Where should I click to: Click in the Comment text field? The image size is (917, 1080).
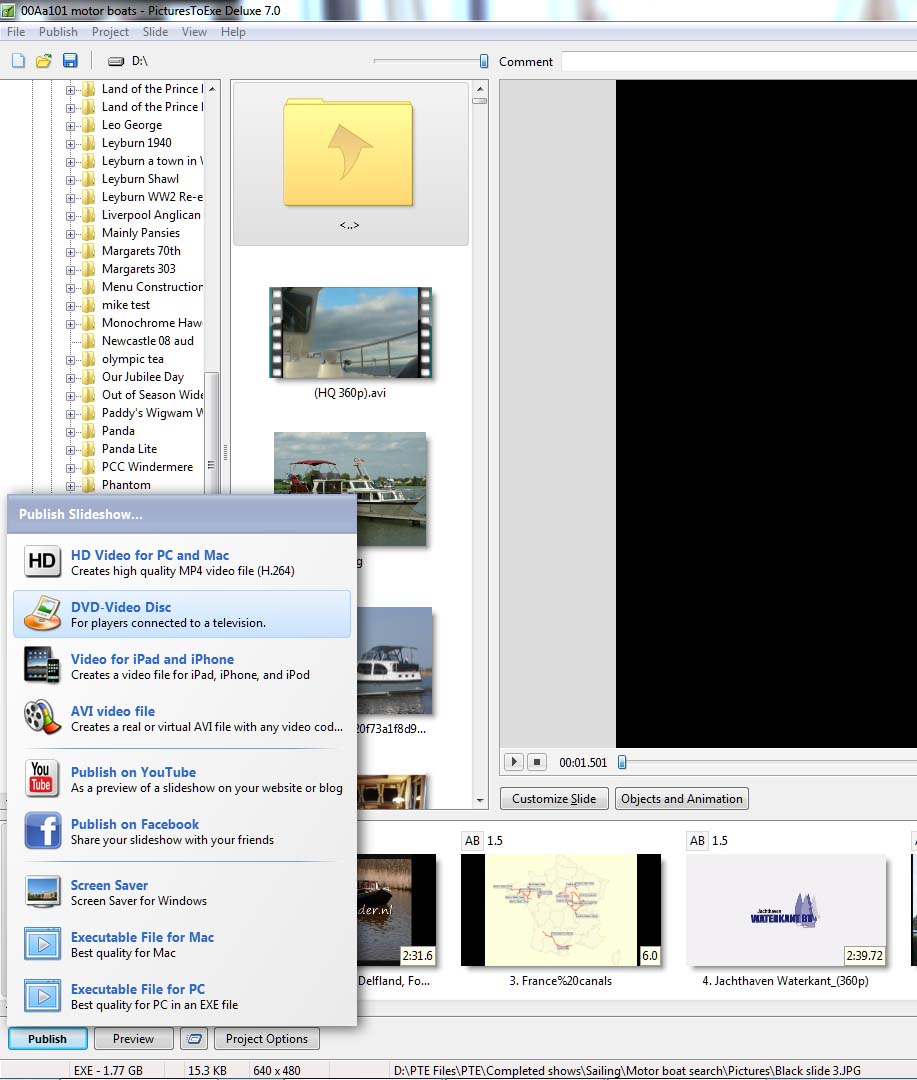pyautogui.click(x=738, y=62)
